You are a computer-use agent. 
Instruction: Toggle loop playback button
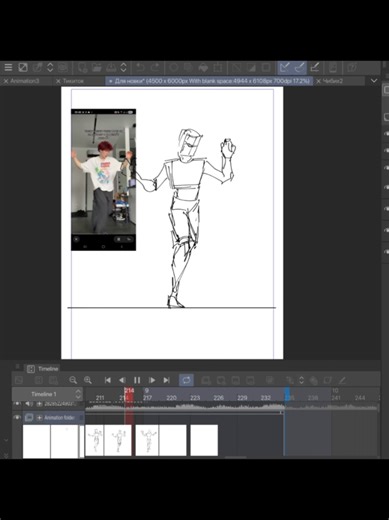186,380
